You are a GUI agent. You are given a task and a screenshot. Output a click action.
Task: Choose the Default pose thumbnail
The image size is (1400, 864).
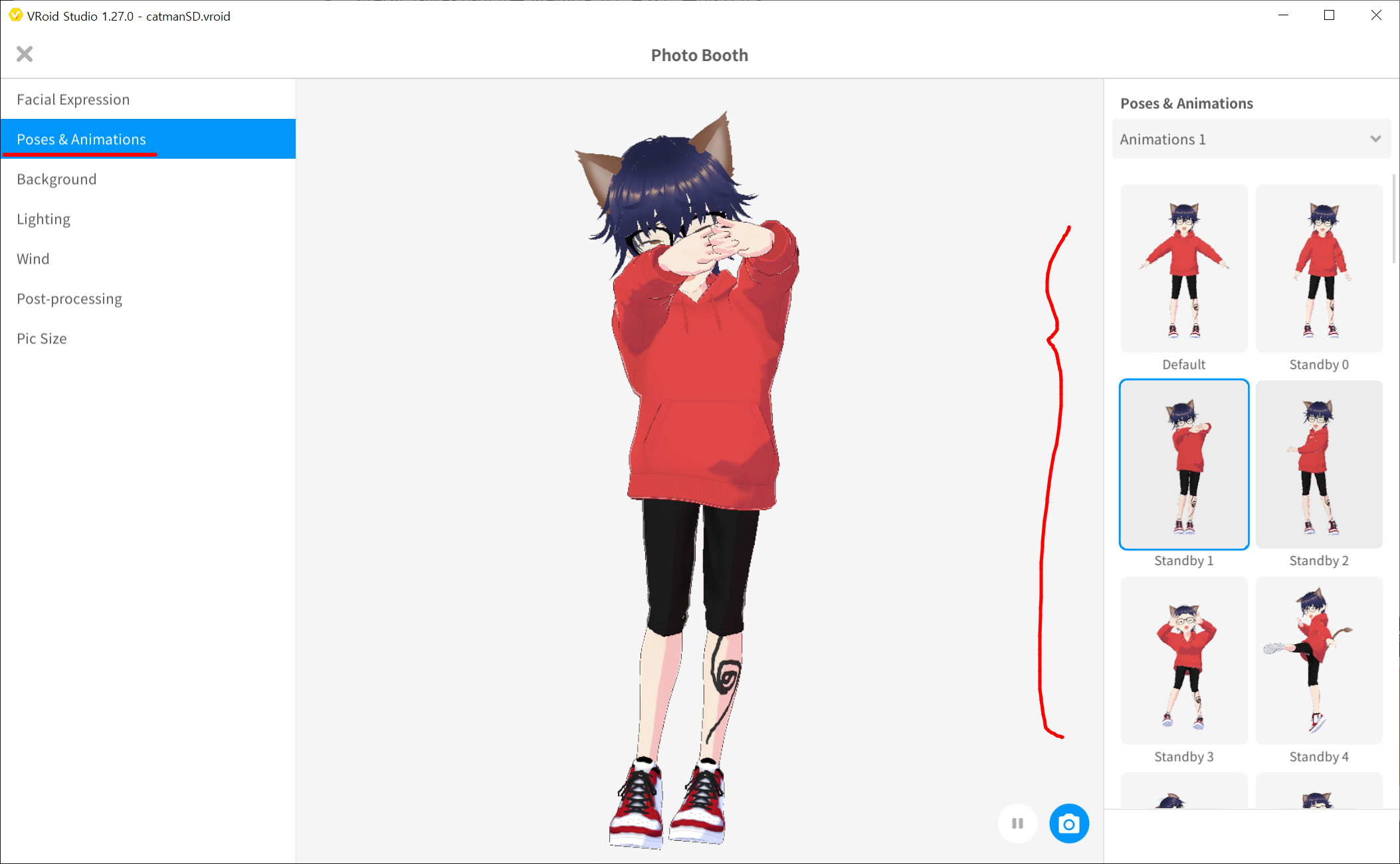pos(1183,268)
